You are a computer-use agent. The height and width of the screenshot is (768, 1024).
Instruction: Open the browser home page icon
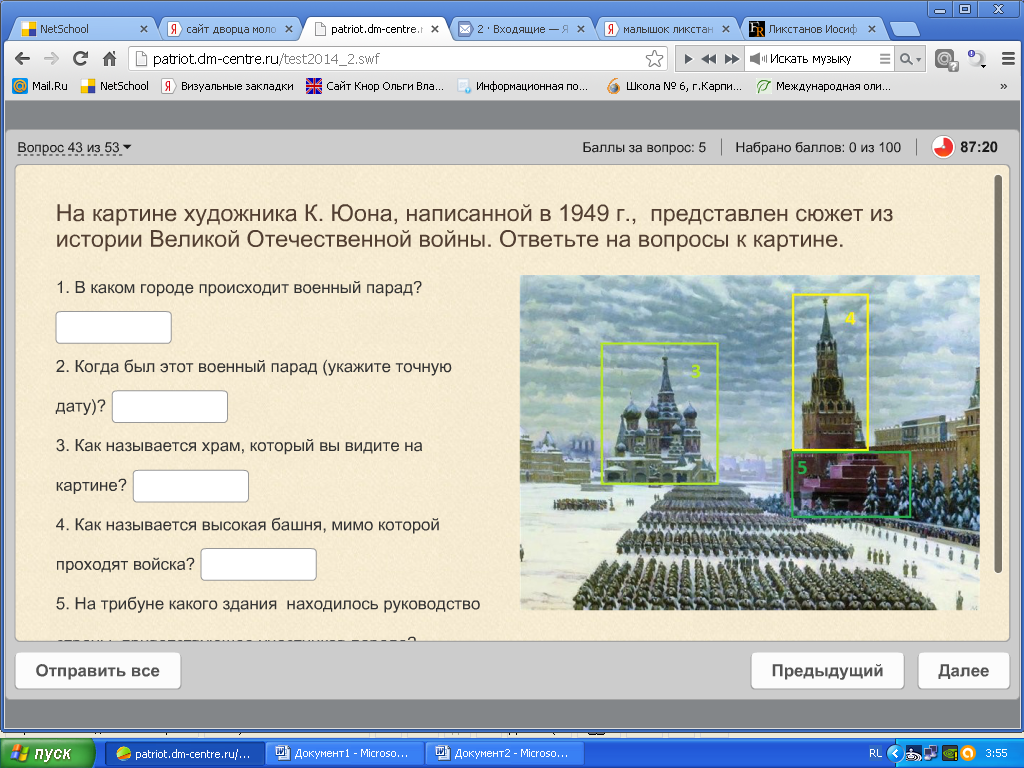110,59
